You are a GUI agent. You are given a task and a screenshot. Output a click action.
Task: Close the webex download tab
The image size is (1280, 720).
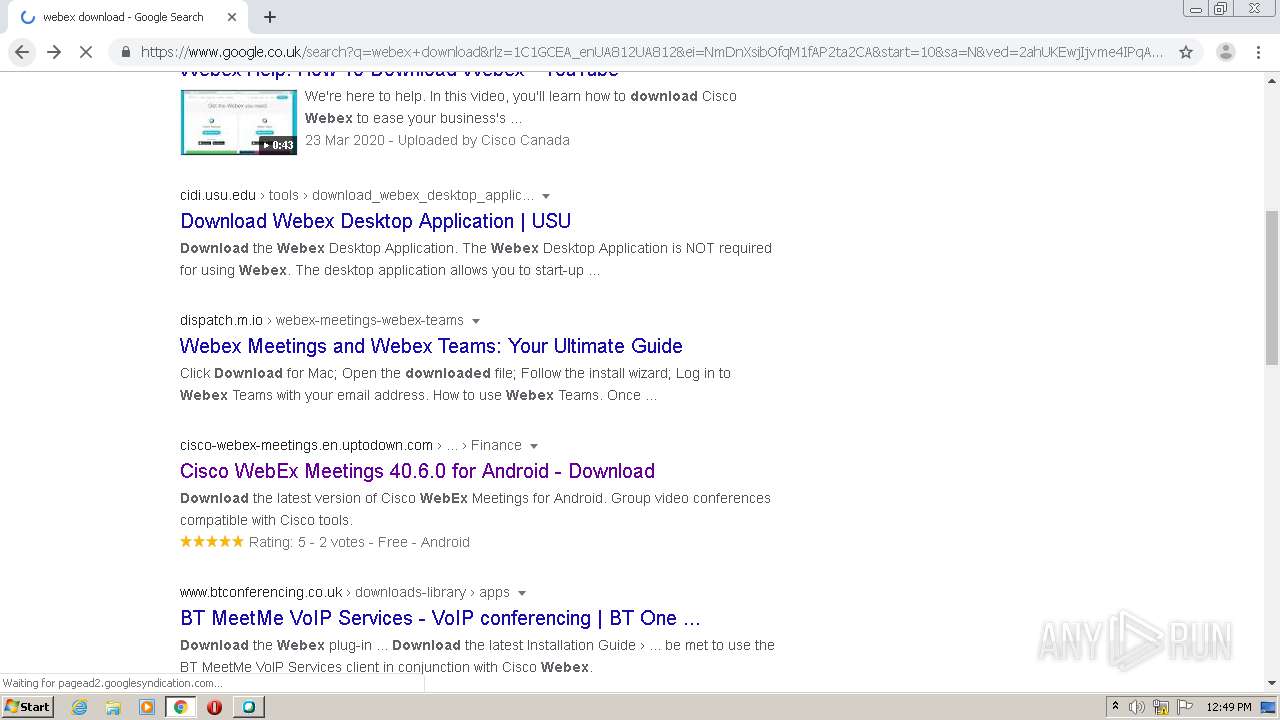(232, 17)
